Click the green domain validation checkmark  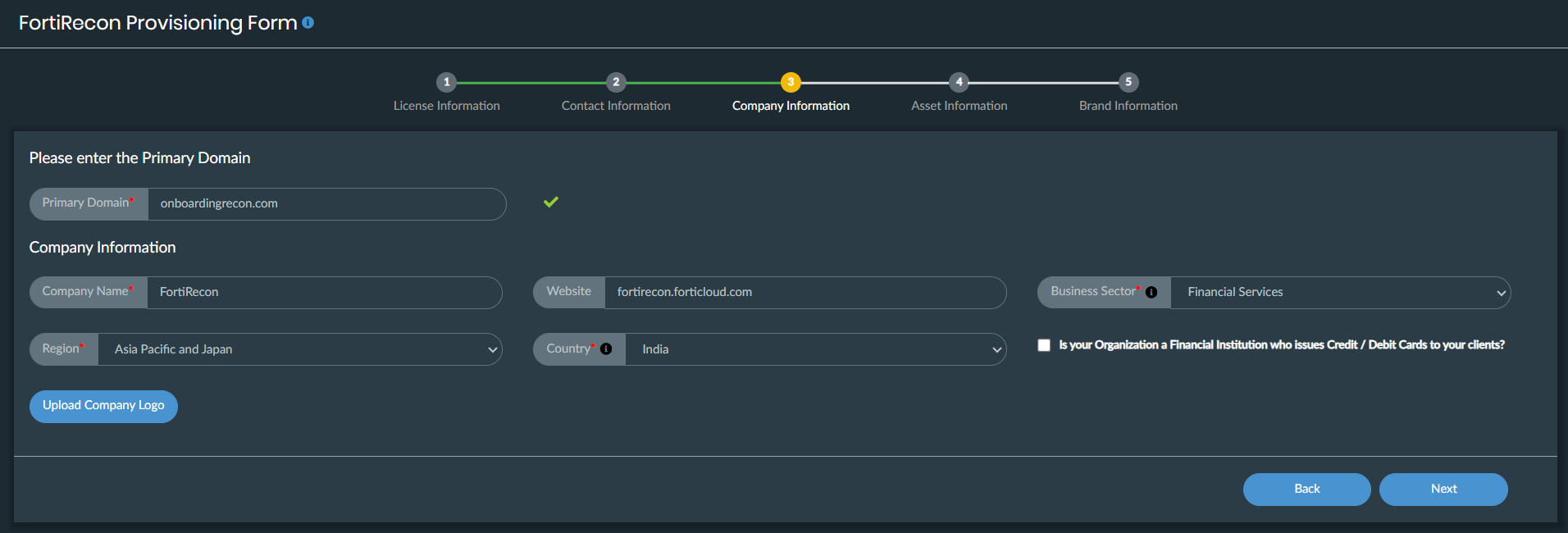point(551,202)
